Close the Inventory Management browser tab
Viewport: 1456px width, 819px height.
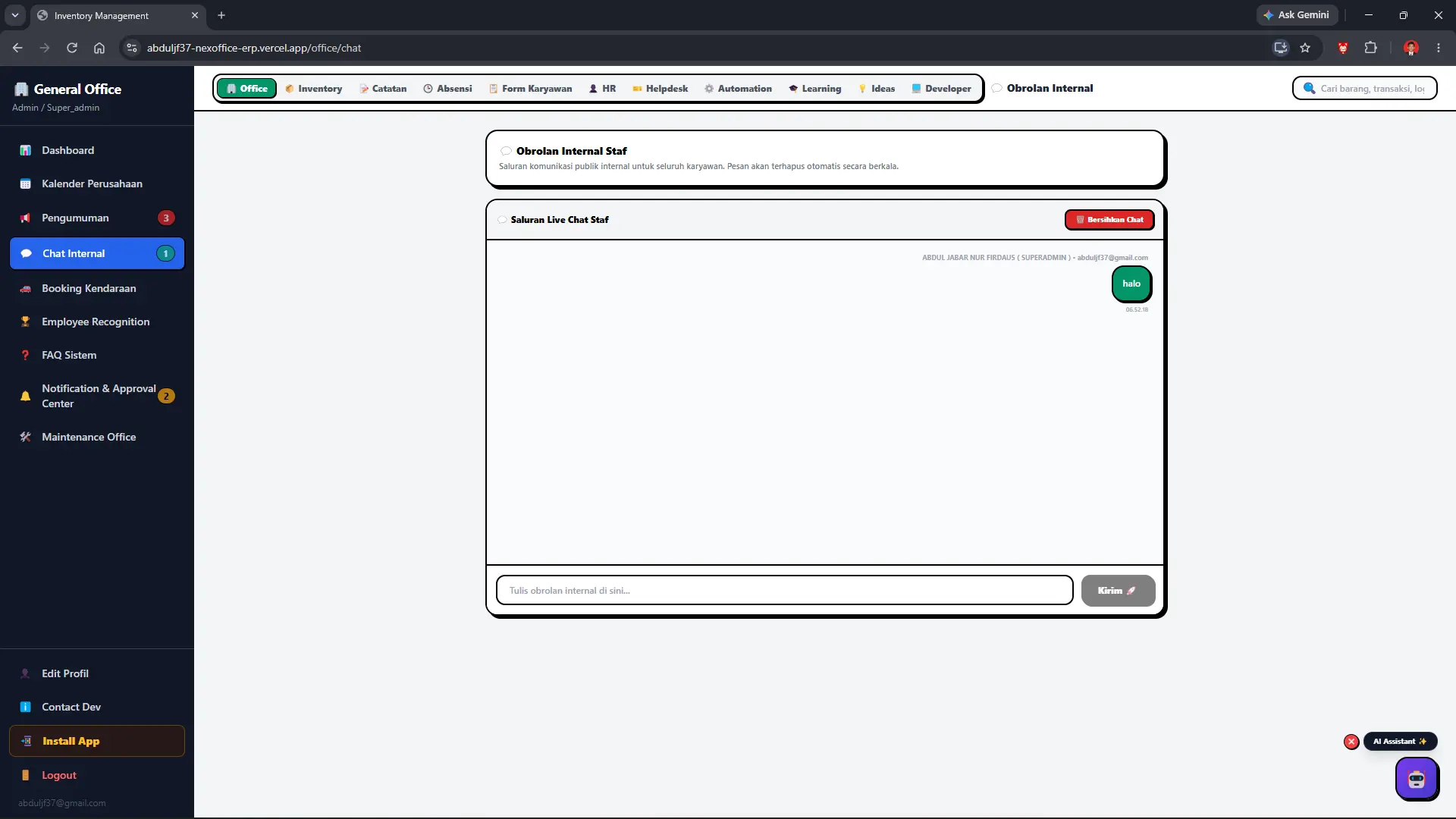click(195, 15)
